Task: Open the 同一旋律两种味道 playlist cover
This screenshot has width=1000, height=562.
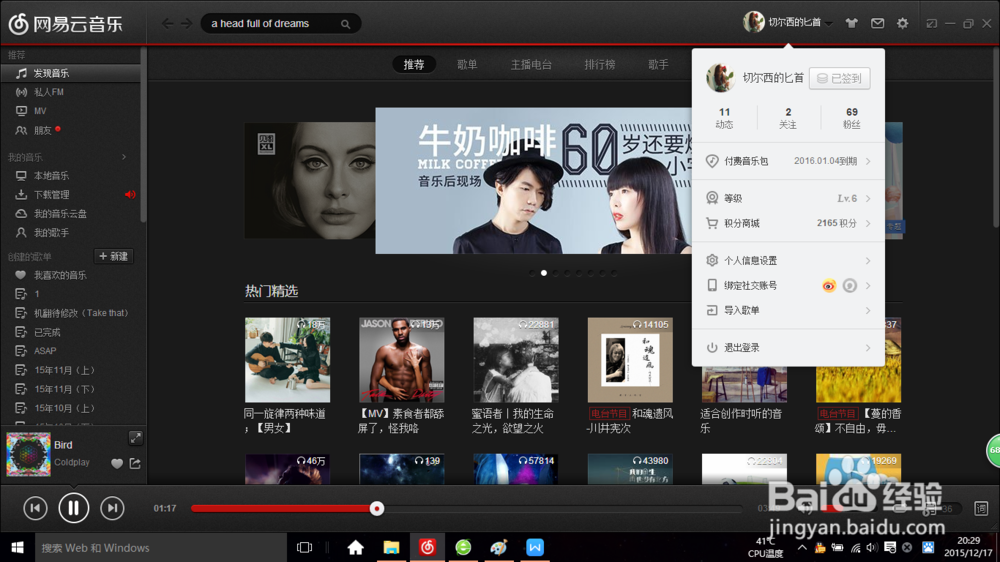Action: tap(288, 360)
